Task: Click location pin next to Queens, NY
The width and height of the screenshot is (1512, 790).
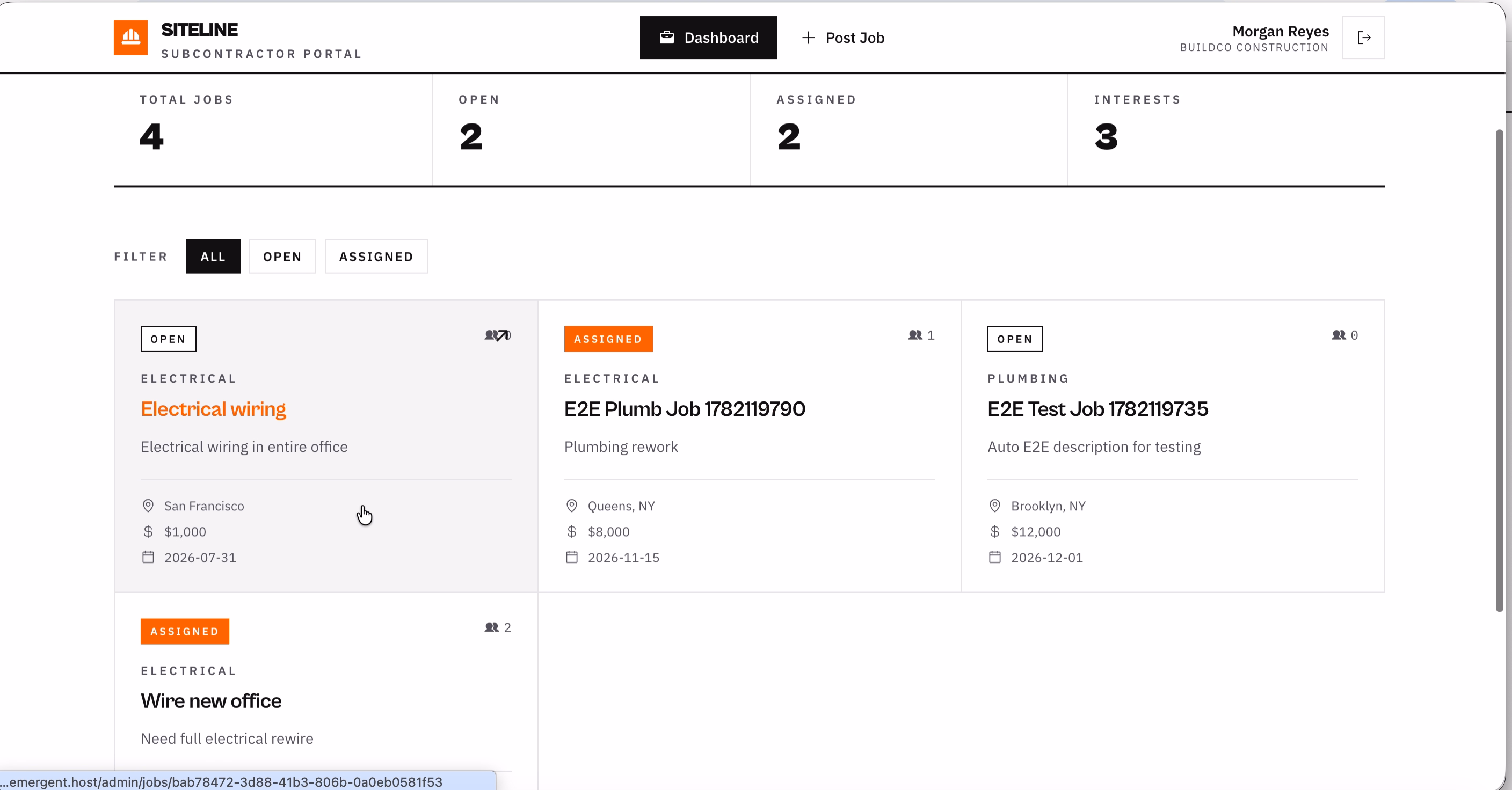Action: point(572,506)
